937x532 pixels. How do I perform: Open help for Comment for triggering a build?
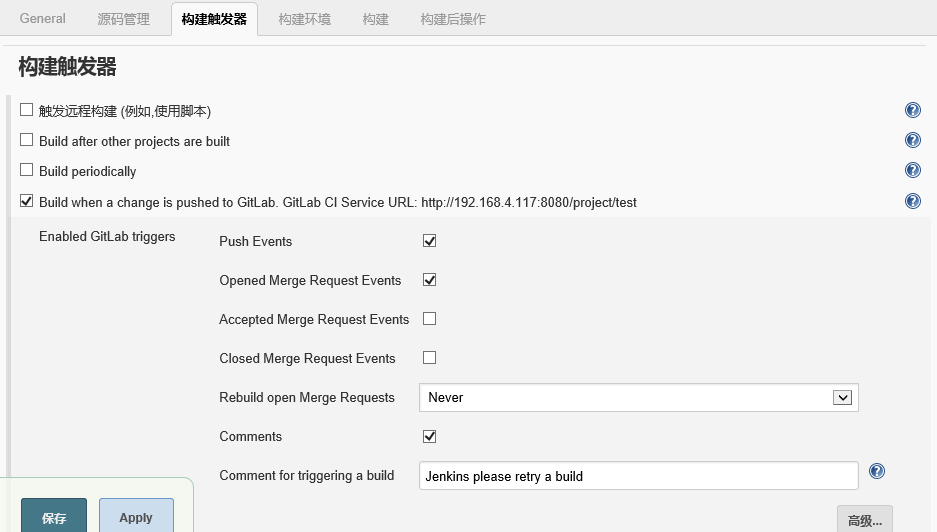(877, 472)
